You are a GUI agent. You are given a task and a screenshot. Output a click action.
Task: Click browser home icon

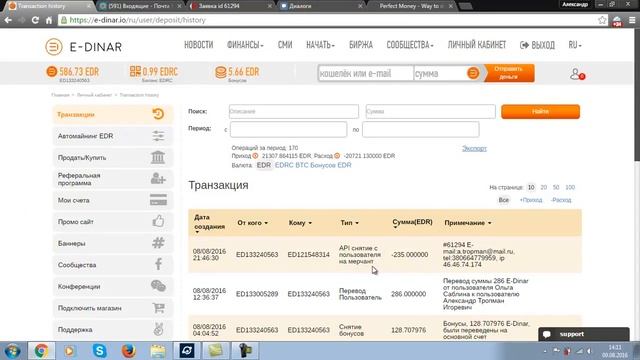pos(49,20)
